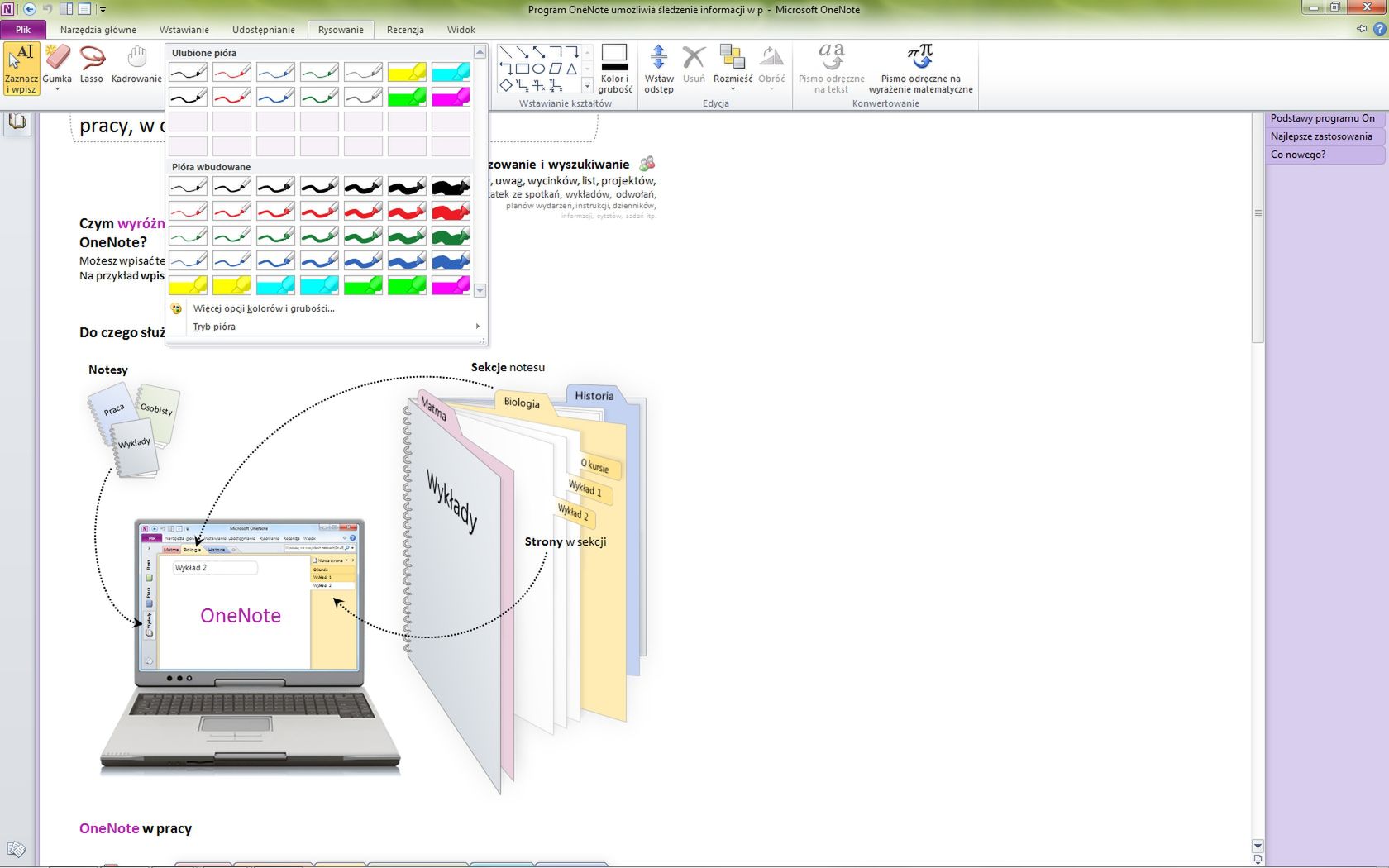Click scroll-down arrow of page scrollbar

(1258, 846)
